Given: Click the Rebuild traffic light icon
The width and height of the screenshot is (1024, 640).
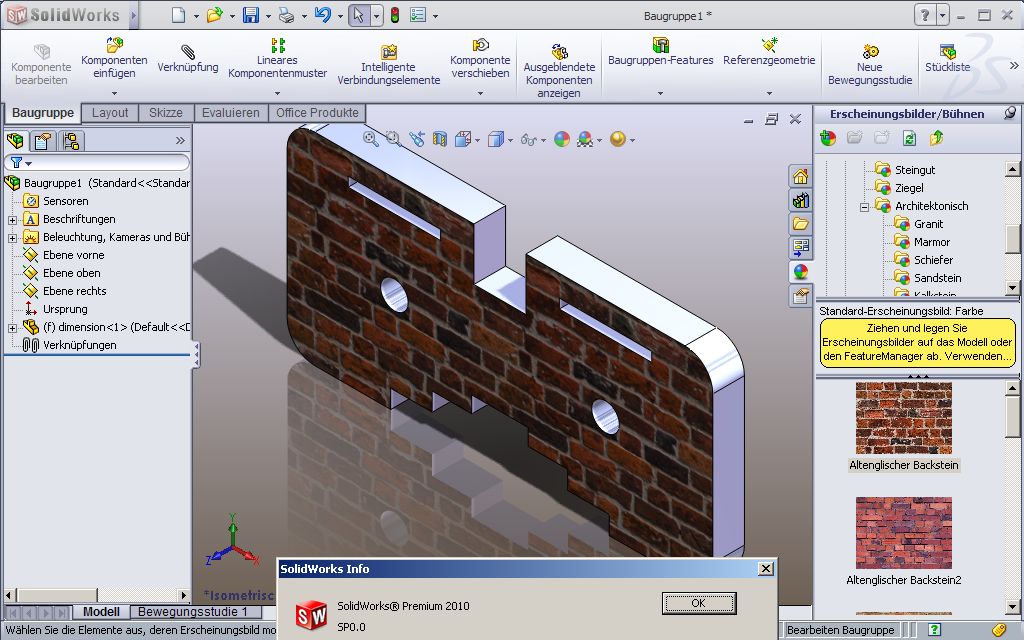Looking at the screenshot, I should [394, 15].
